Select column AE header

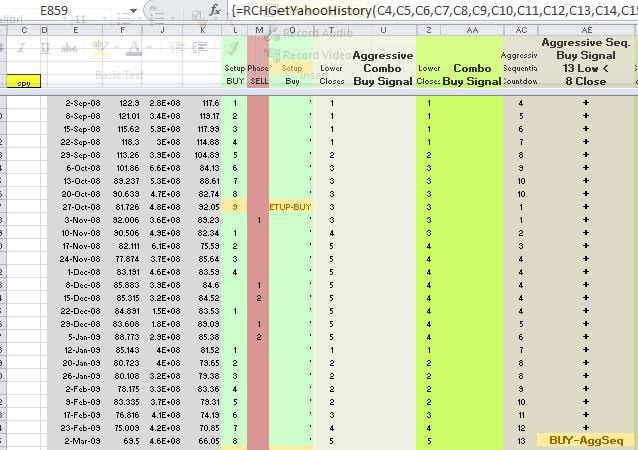(586, 30)
